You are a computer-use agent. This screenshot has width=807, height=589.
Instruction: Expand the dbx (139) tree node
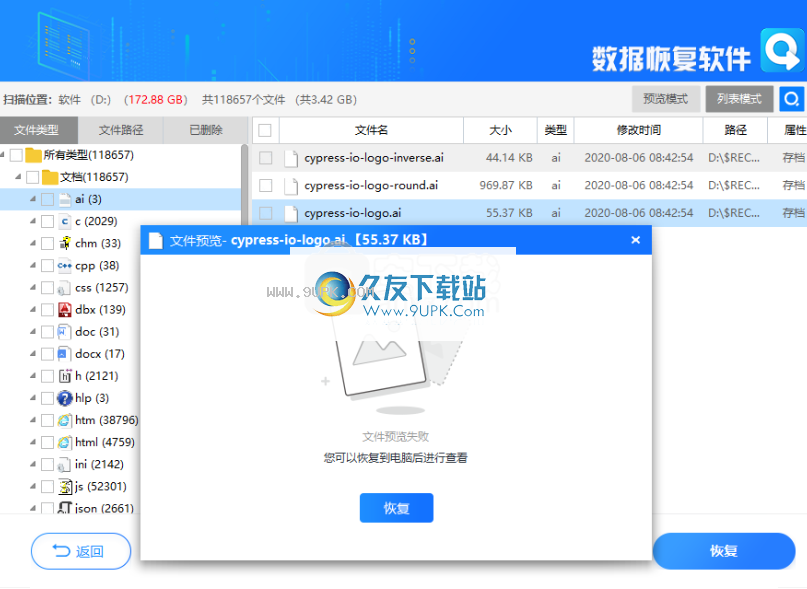point(33,309)
